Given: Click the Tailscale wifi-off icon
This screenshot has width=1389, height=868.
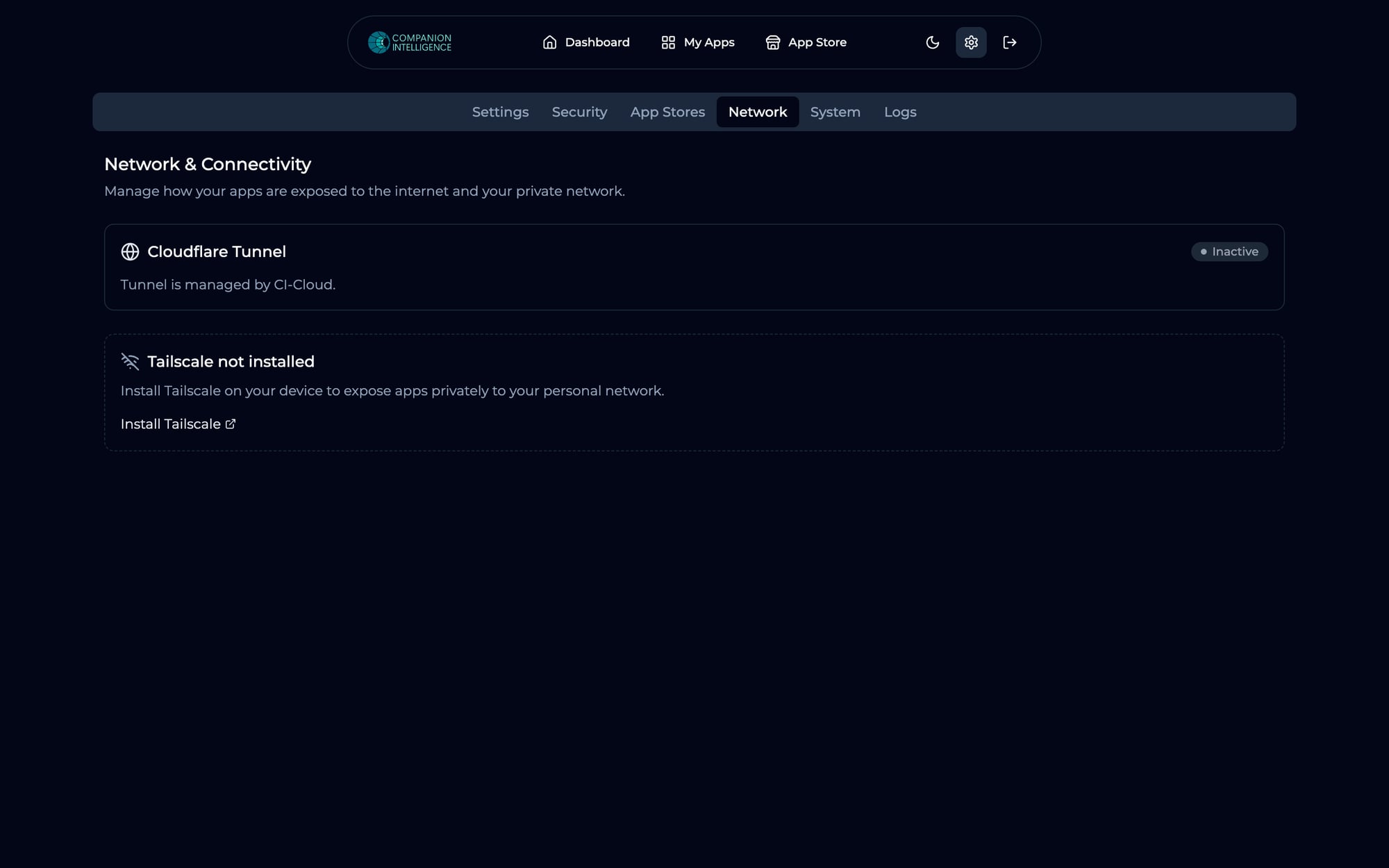Looking at the screenshot, I should click(130, 361).
